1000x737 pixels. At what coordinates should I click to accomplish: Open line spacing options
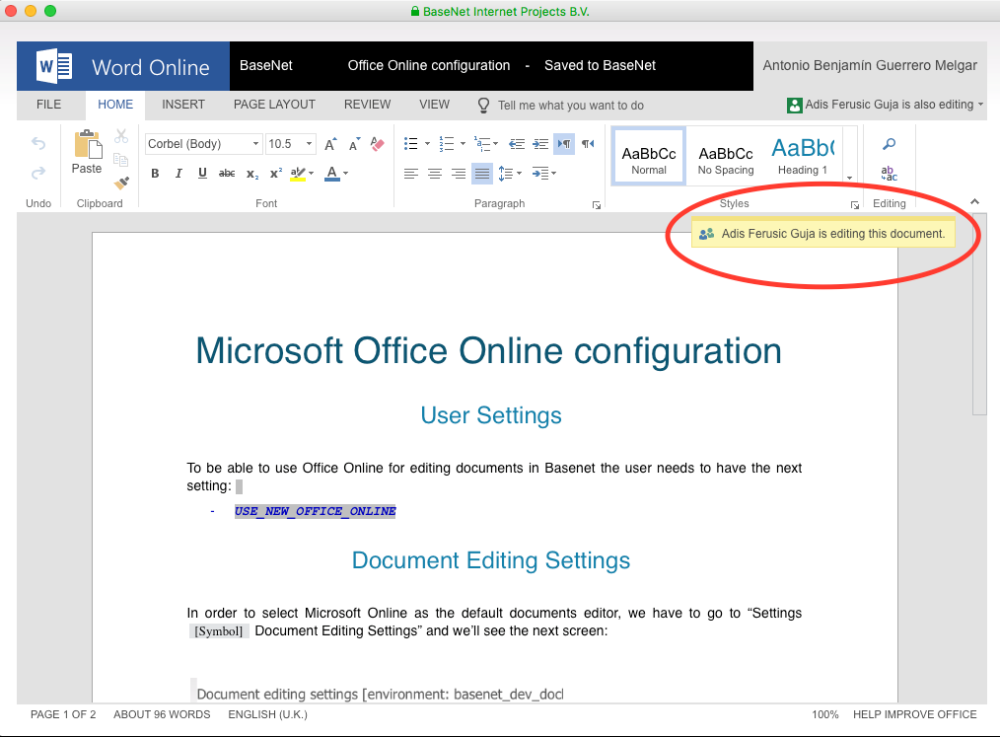point(510,173)
